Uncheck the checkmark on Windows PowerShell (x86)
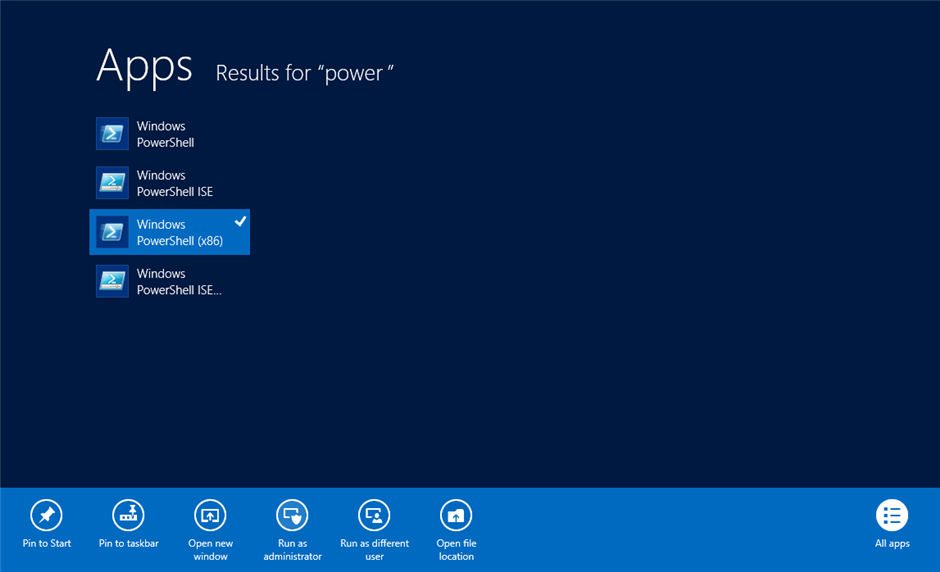Viewport: 940px width, 572px height. pyautogui.click(x=240, y=221)
